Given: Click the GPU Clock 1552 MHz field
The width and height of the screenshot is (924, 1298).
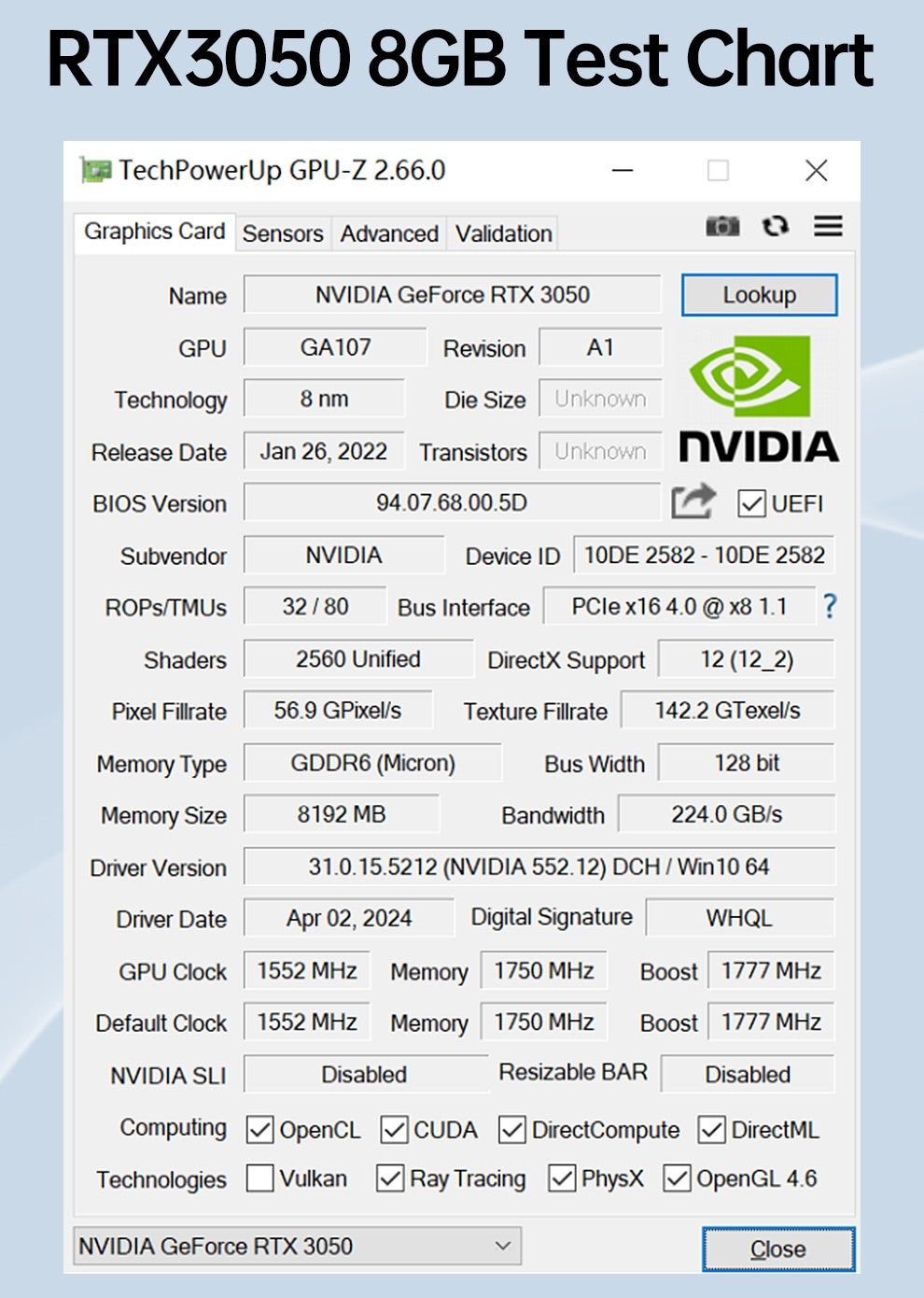Looking at the screenshot, I should click(x=307, y=969).
